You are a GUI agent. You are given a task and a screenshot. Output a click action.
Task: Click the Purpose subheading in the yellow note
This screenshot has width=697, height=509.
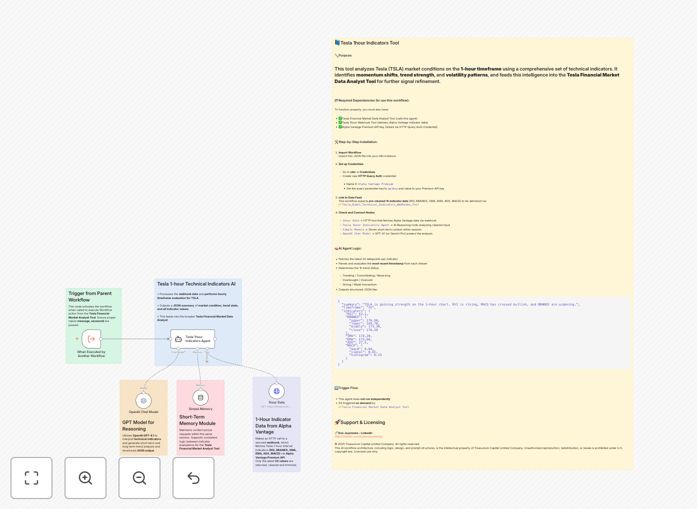[x=343, y=56]
